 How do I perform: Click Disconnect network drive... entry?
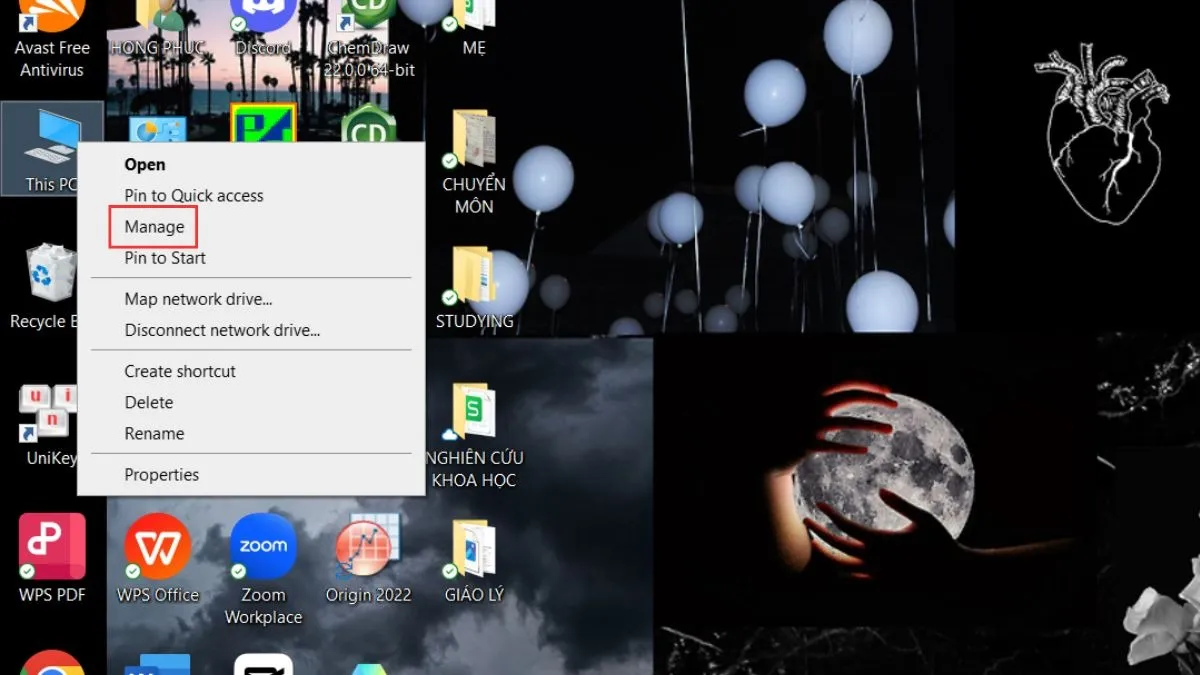[x=222, y=330]
